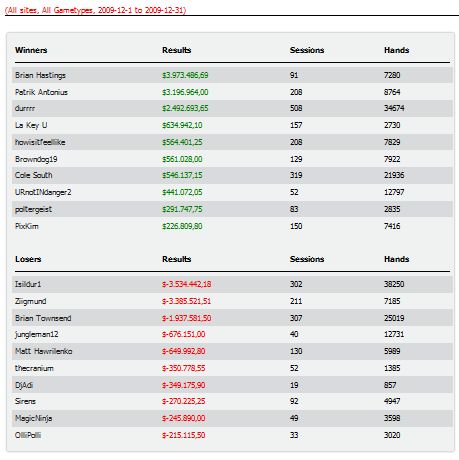Screen dimensions: 459x460
Task: Click Isildur1's $-3.534.442,18 result
Action: point(186,284)
